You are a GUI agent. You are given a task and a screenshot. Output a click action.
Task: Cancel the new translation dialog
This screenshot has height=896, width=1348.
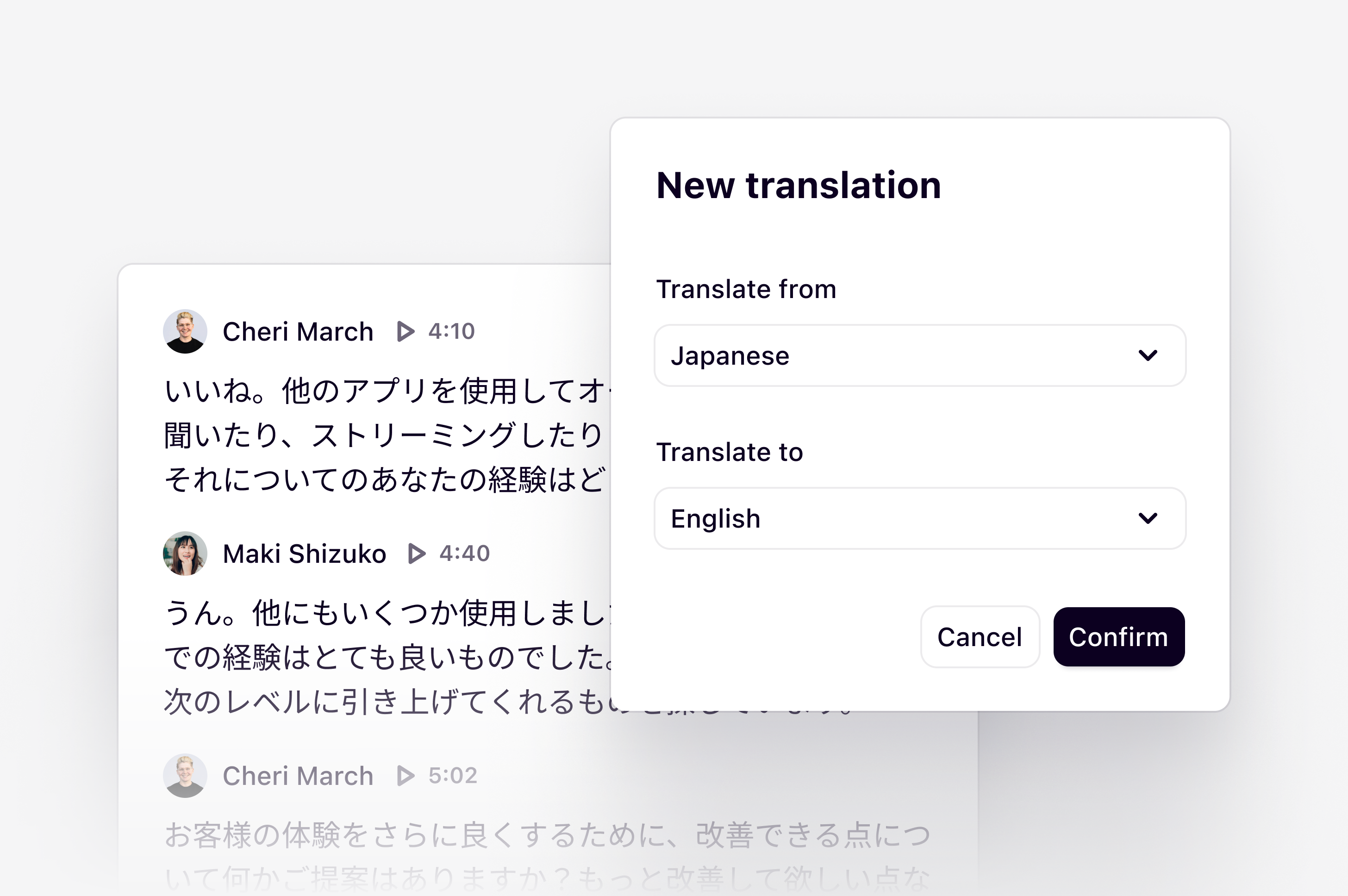point(980,636)
